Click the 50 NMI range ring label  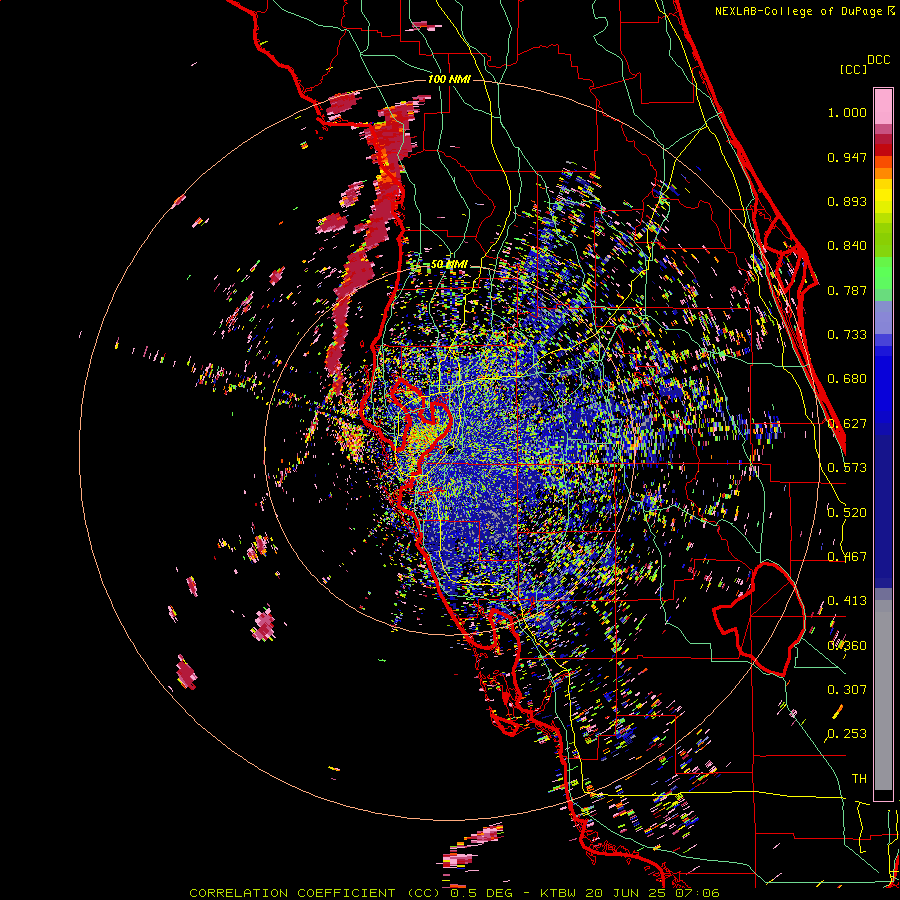449,265
